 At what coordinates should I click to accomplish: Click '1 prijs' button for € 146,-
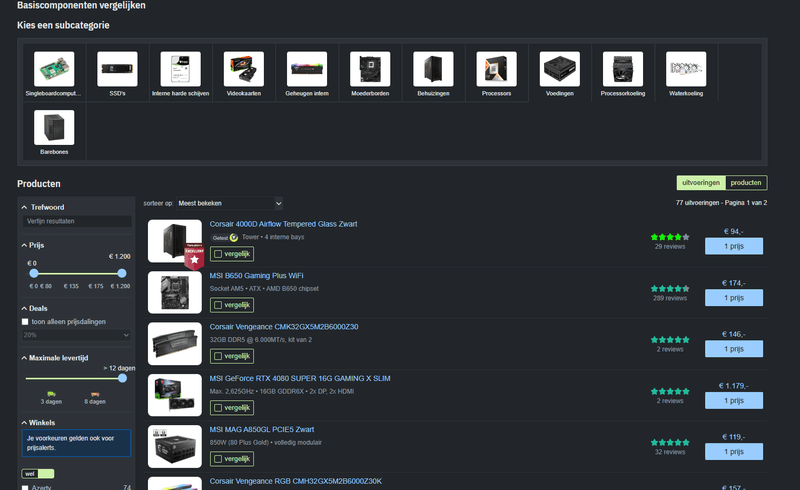click(734, 349)
